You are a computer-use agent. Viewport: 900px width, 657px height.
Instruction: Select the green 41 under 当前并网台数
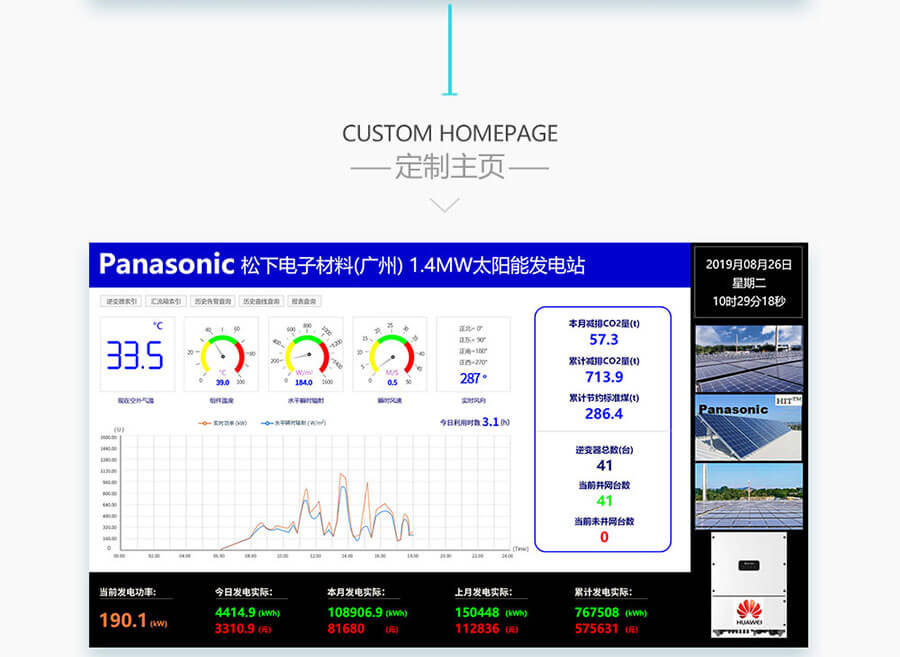604,501
